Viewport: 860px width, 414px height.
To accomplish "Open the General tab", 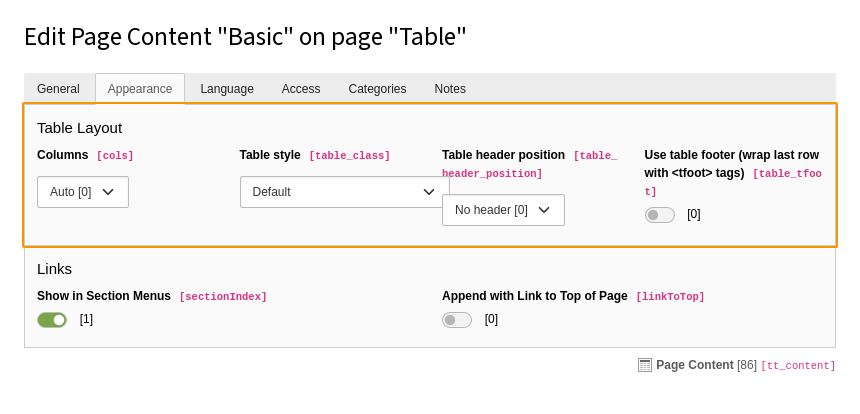I will [58, 89].
